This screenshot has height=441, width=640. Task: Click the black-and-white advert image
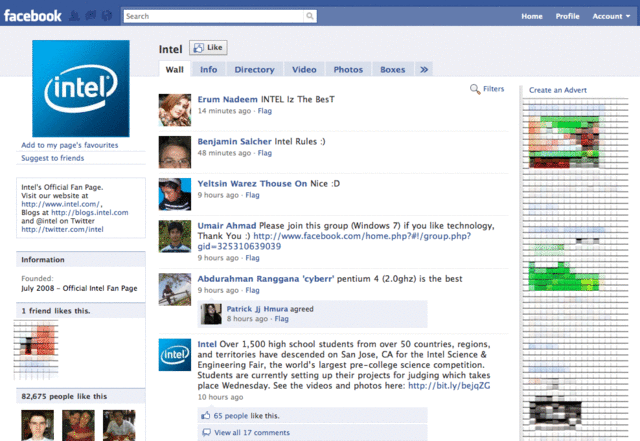(555, 412)
